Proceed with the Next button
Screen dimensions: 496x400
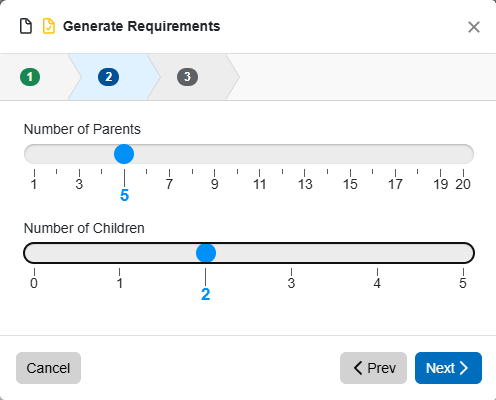448,368
